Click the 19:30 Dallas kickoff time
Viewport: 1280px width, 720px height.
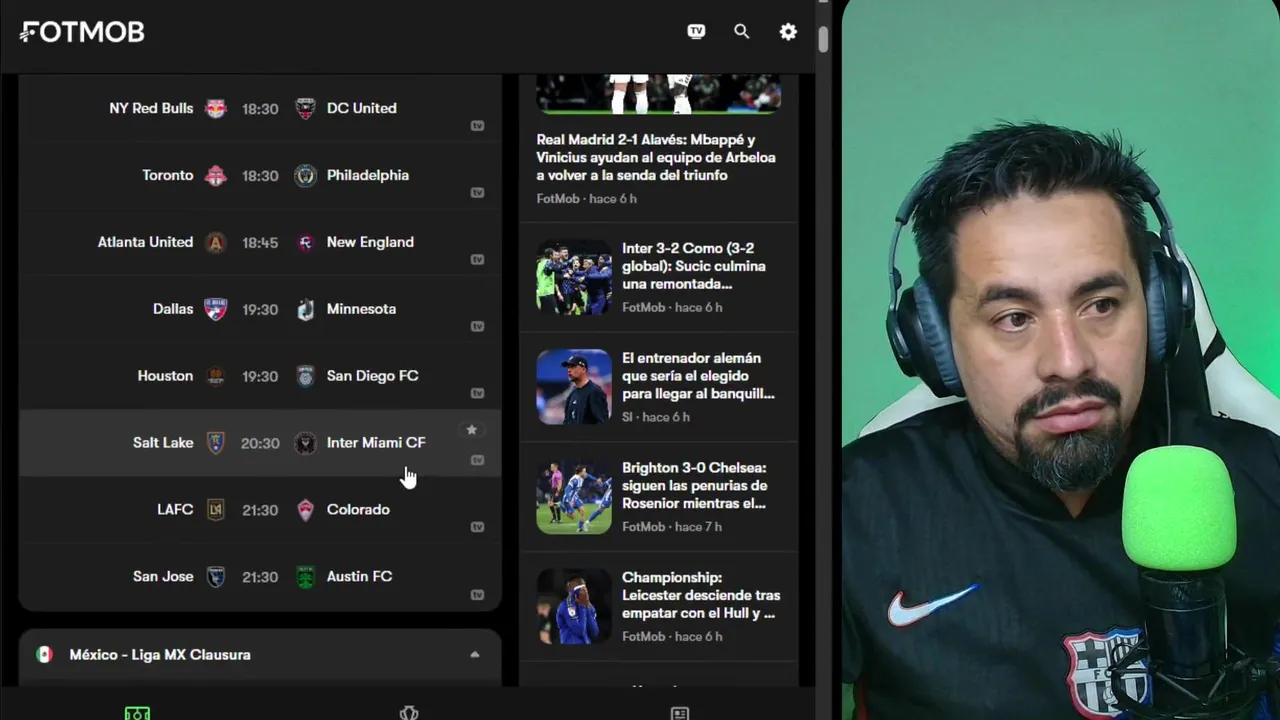pyautogui.click(x=260, y=310)
